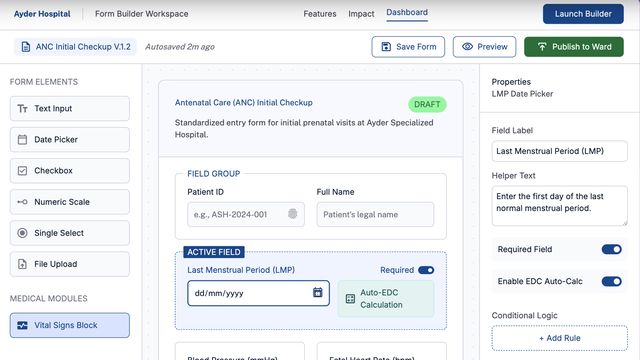Click the Form Builder Workspace text

[142, 14]
